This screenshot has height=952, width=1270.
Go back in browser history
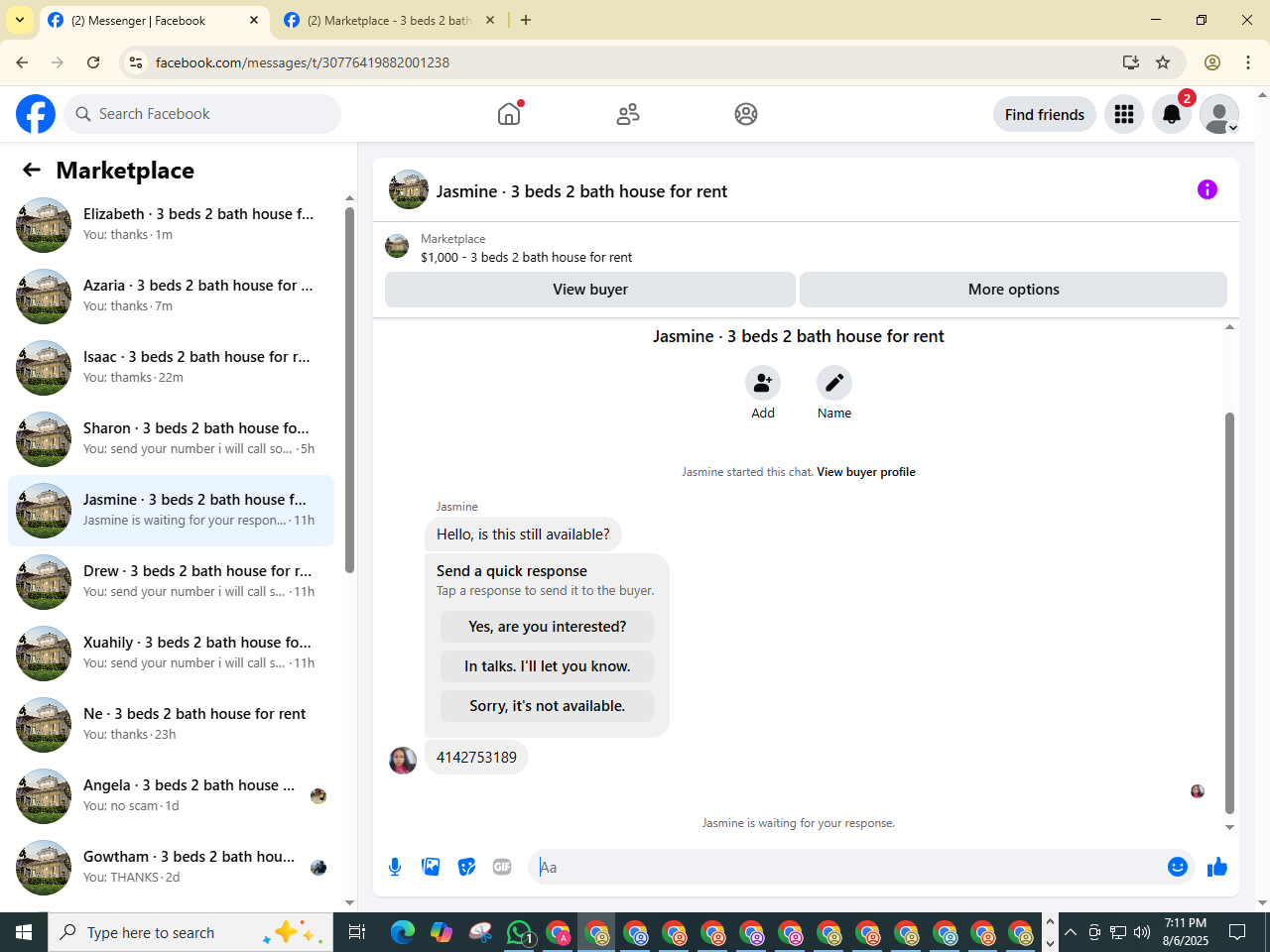pyautogui.click(x=22, y=62)
